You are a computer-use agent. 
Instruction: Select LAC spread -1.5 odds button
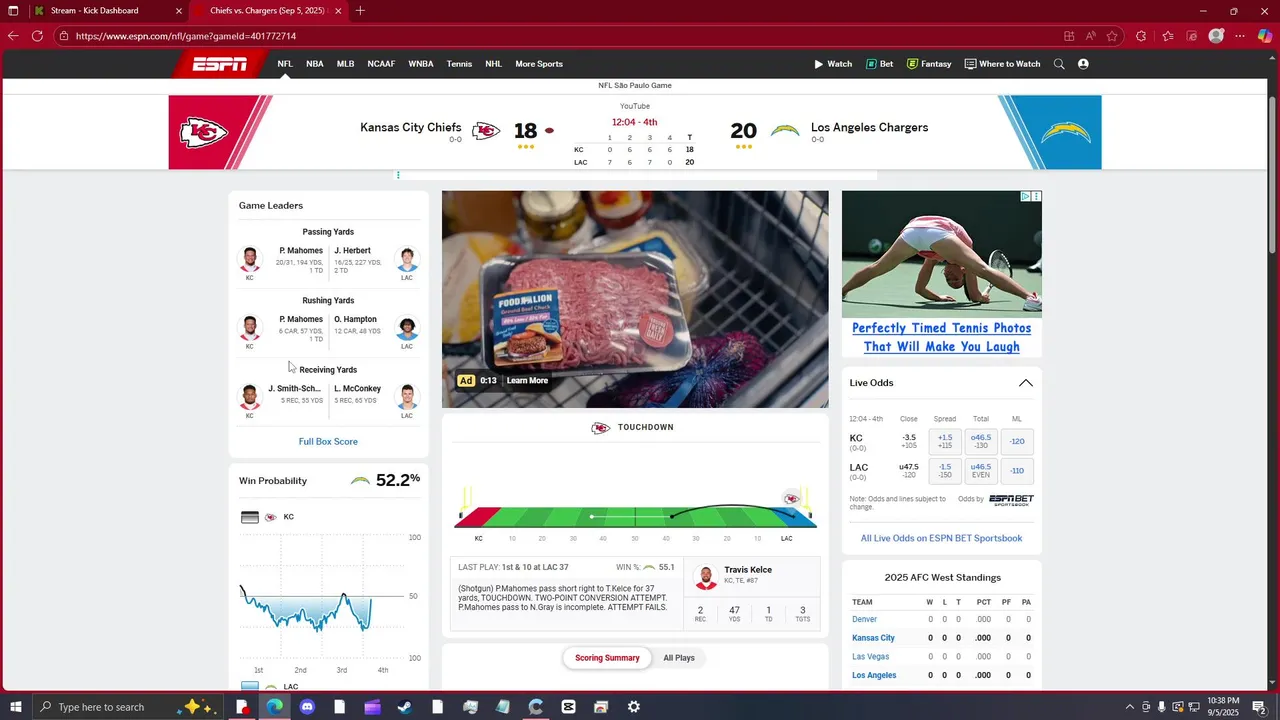point(945,470)
